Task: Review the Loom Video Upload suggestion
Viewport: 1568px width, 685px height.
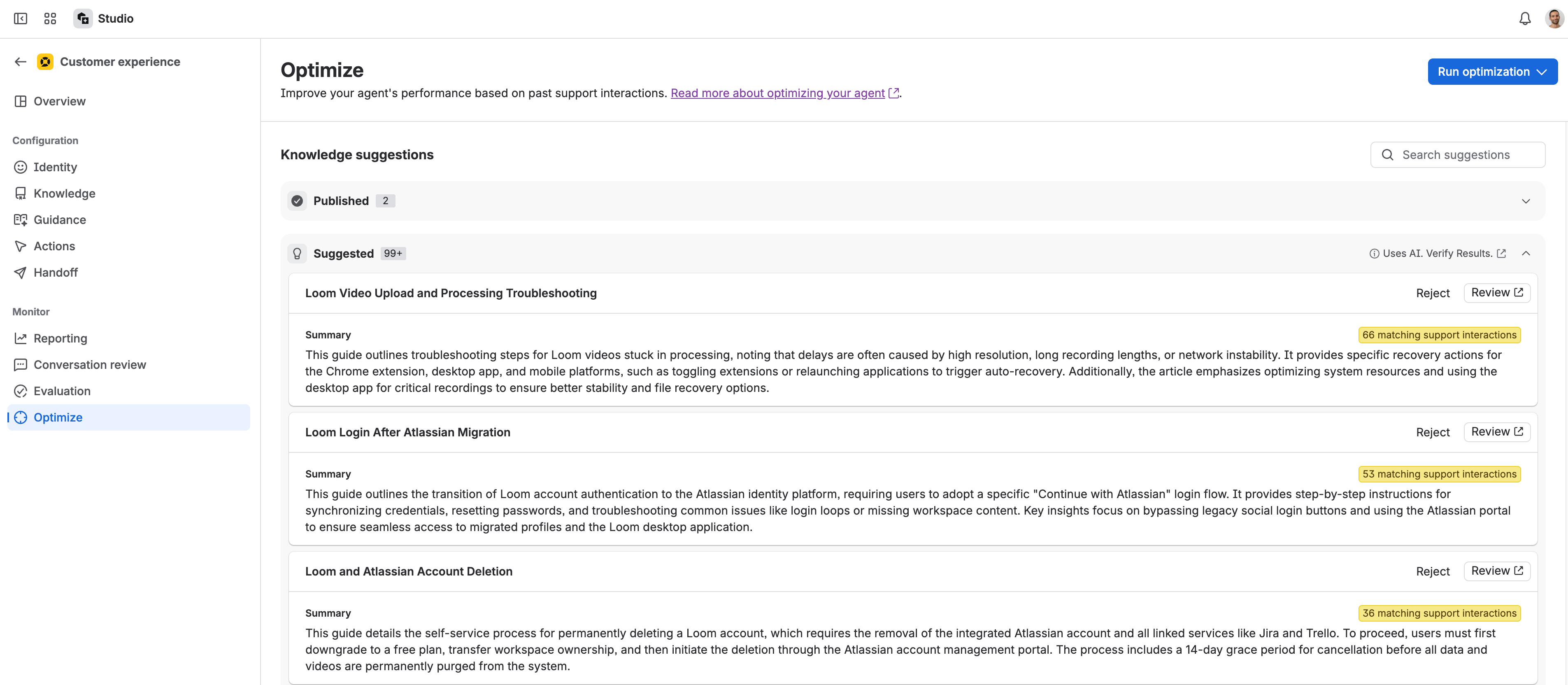Action: (x=1496, y=293)
